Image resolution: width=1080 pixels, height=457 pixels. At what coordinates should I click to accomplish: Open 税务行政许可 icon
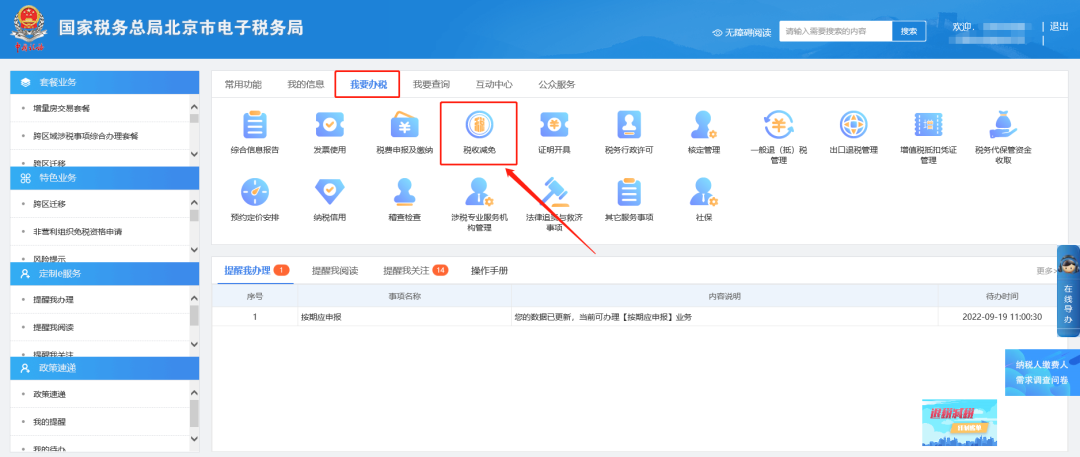pos(628,125)
